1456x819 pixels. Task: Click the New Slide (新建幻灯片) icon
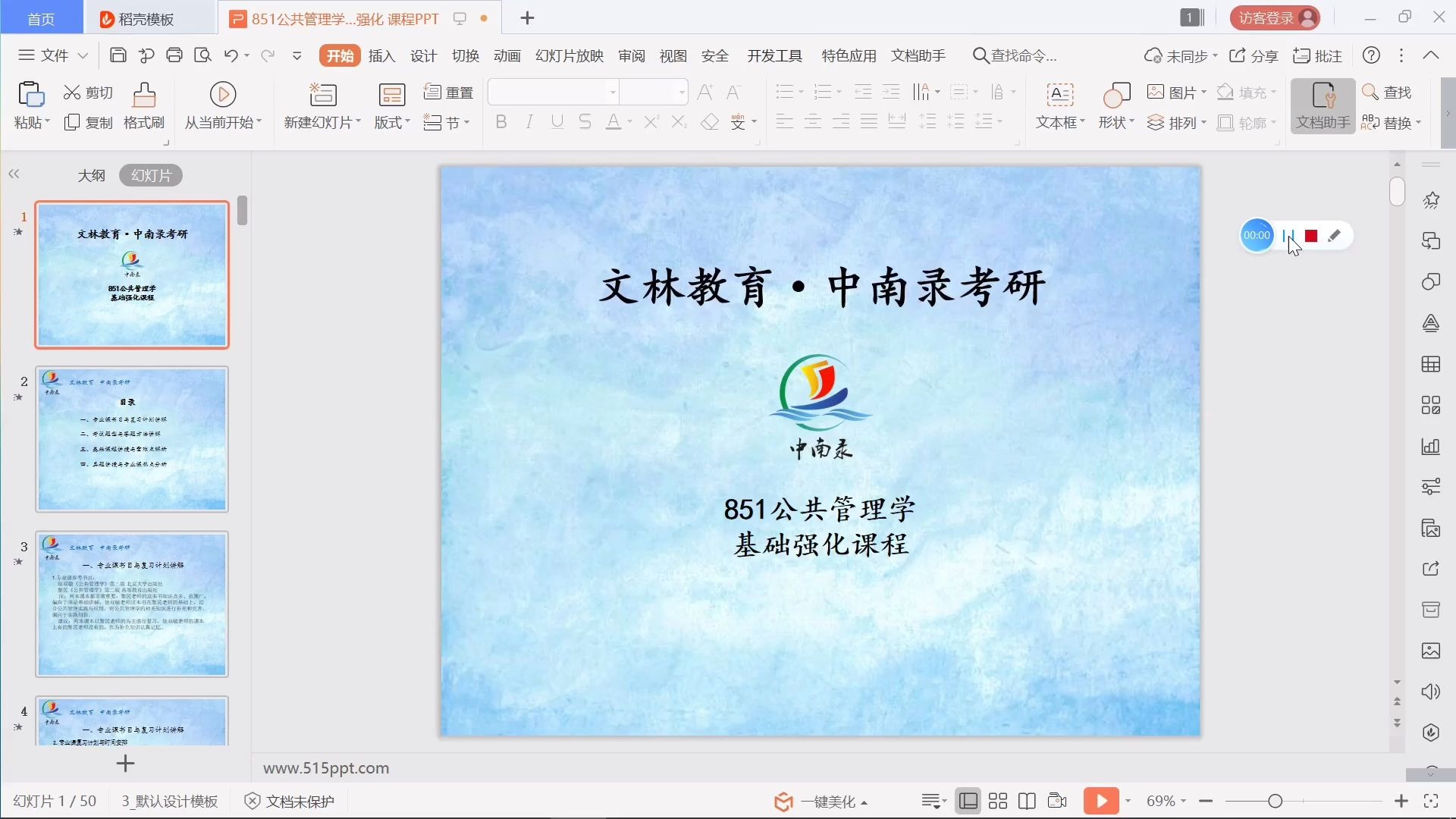tap(322, 95)
